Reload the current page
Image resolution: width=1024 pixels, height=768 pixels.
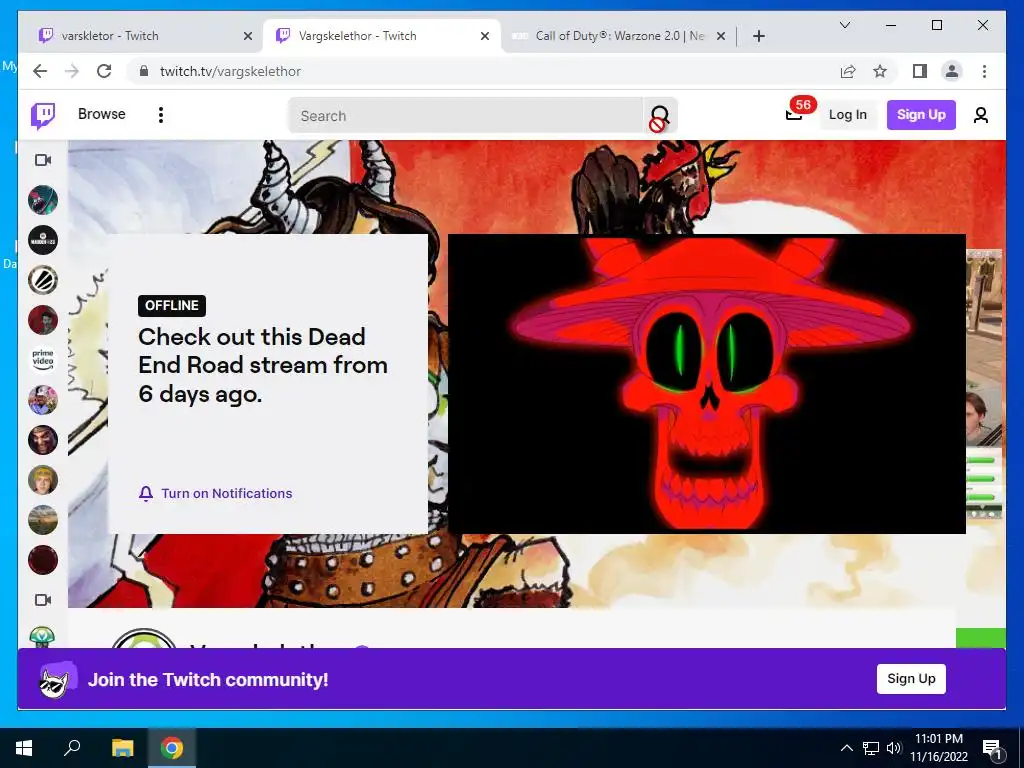(104, 71)
